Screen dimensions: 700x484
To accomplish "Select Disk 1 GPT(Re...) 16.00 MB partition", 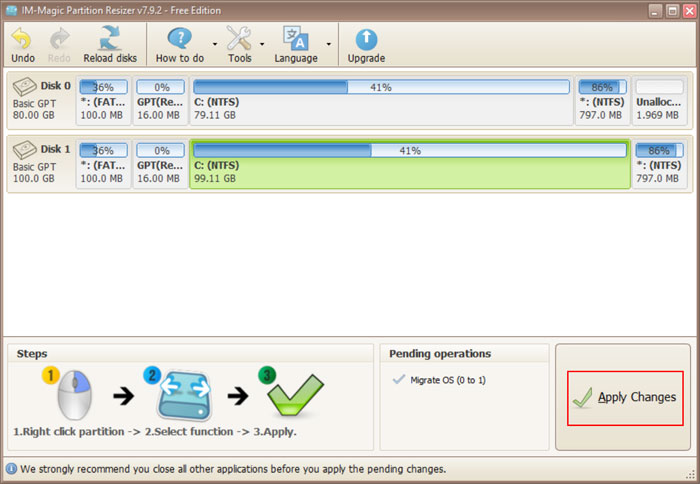I will tap(160, 164).
